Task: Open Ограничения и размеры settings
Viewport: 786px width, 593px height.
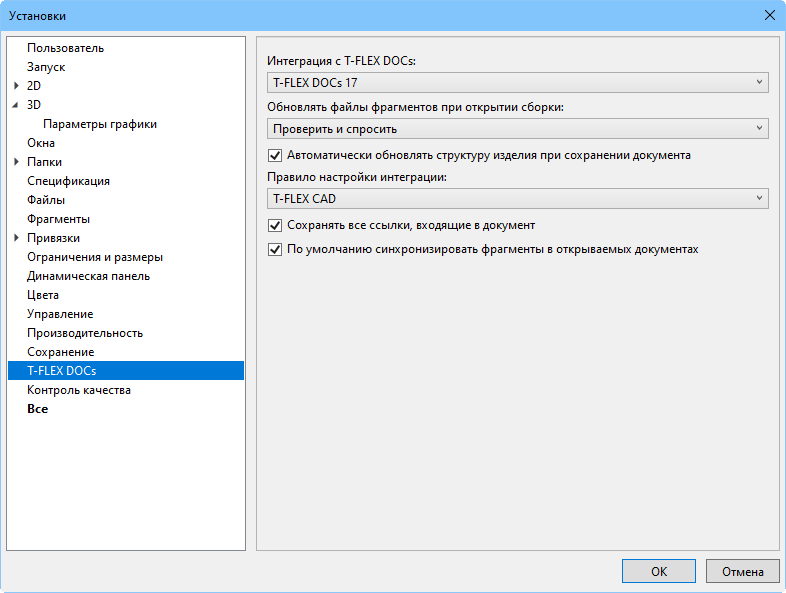Action: 95,257
